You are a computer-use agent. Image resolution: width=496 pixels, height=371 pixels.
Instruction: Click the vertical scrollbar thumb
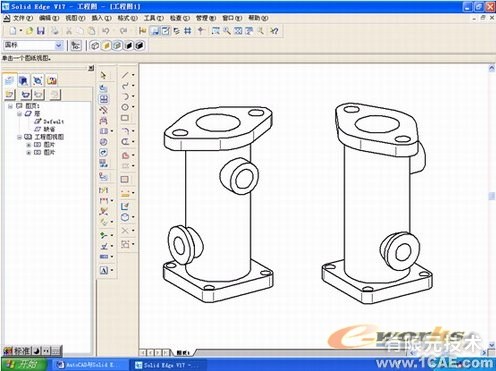pos(492,196)
